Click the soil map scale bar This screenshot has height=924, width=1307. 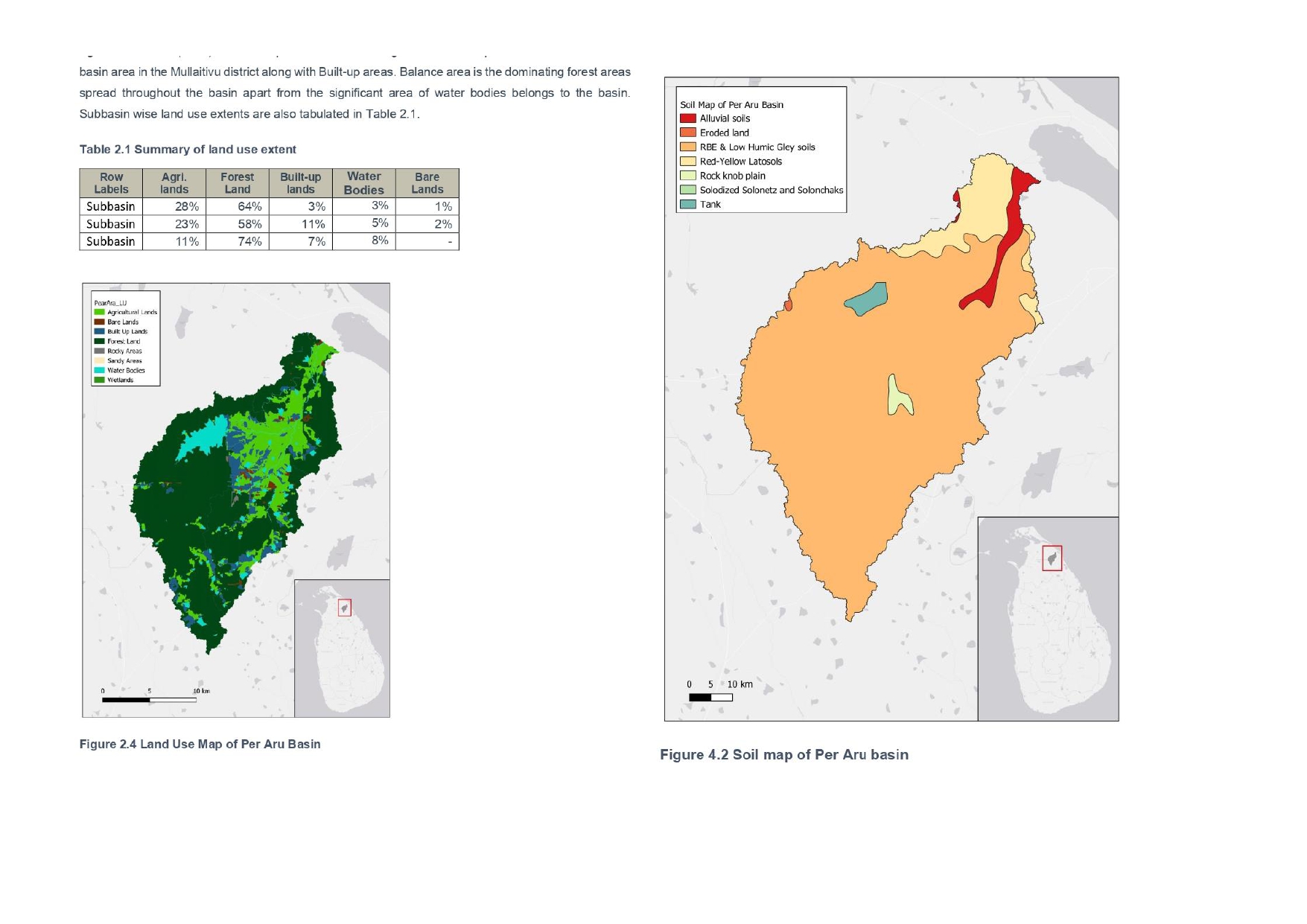coord(710,698)
